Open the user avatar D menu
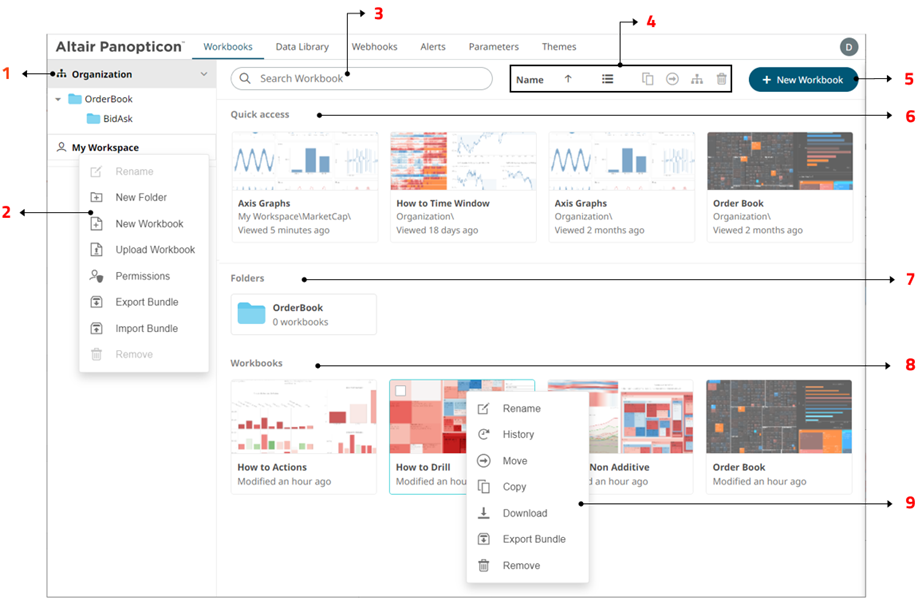918x600 pixels. (x=848, y=47)
